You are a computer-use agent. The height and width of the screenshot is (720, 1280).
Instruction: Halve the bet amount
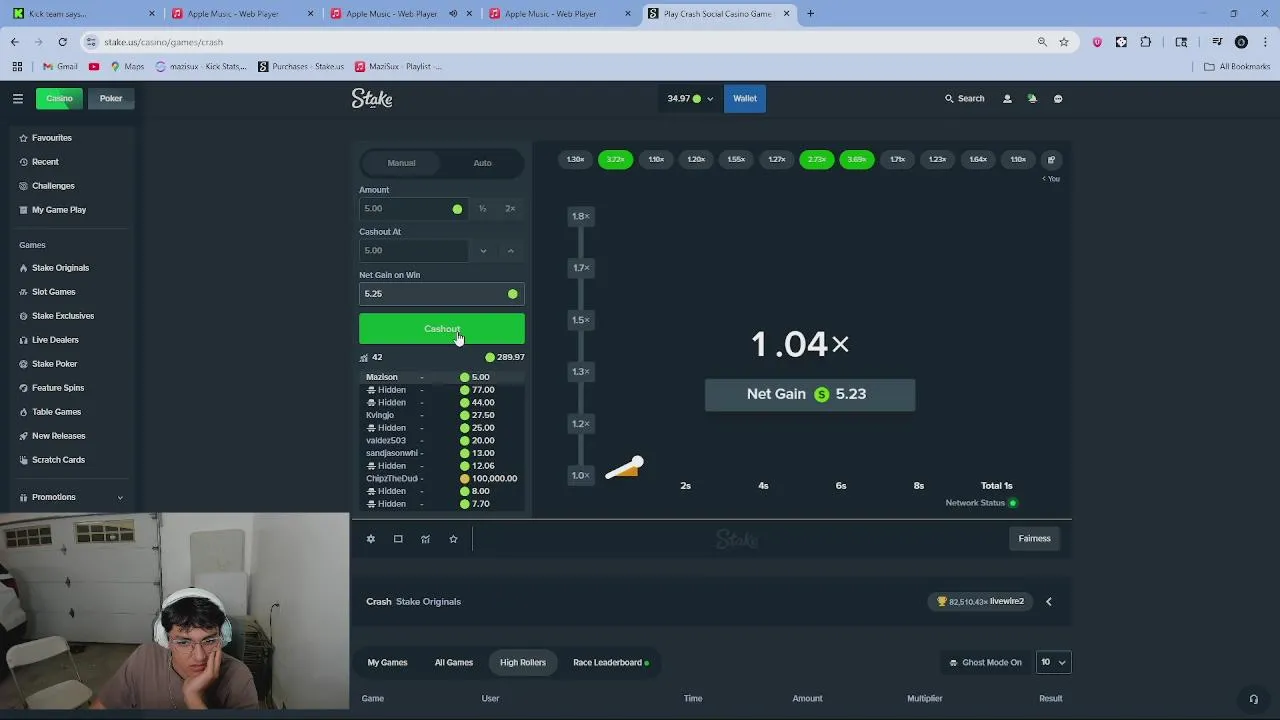point(482,209)
